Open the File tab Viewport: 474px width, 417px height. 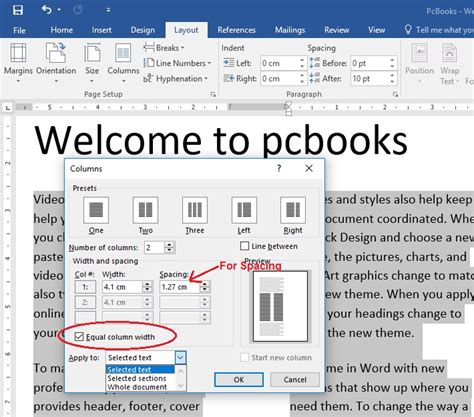coord(19,30)
